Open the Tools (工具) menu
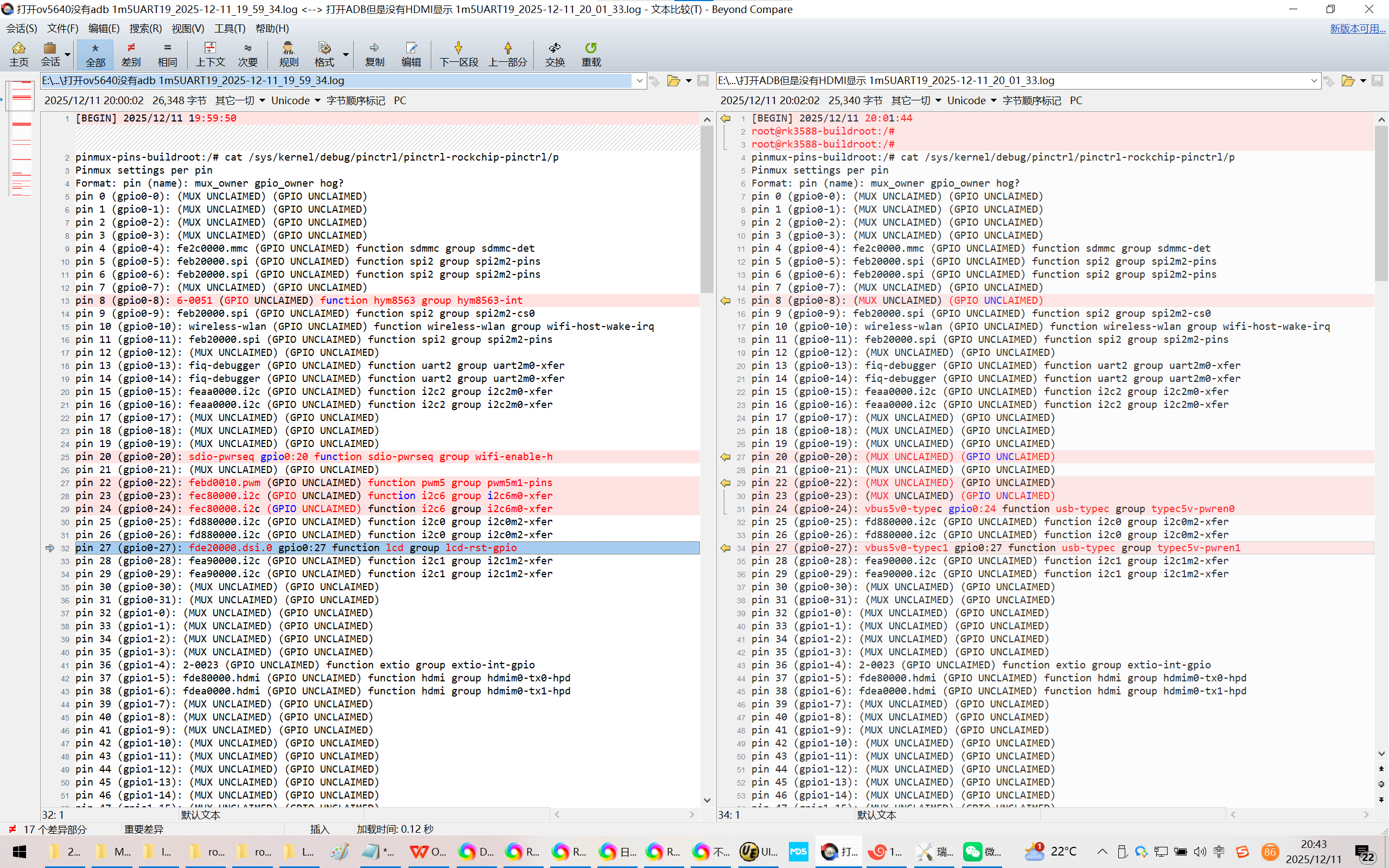The image size is (1389, 868). [x=230, y=28]
